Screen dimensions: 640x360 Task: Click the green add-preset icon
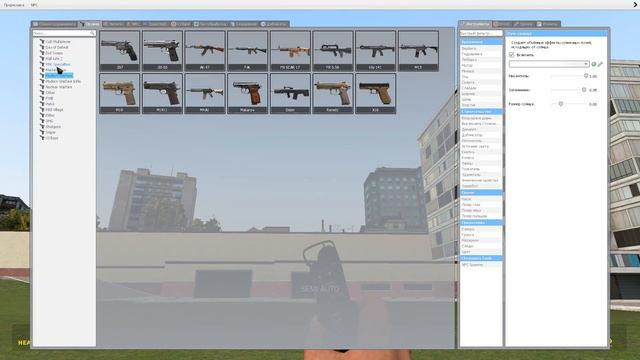click(594, 64)
